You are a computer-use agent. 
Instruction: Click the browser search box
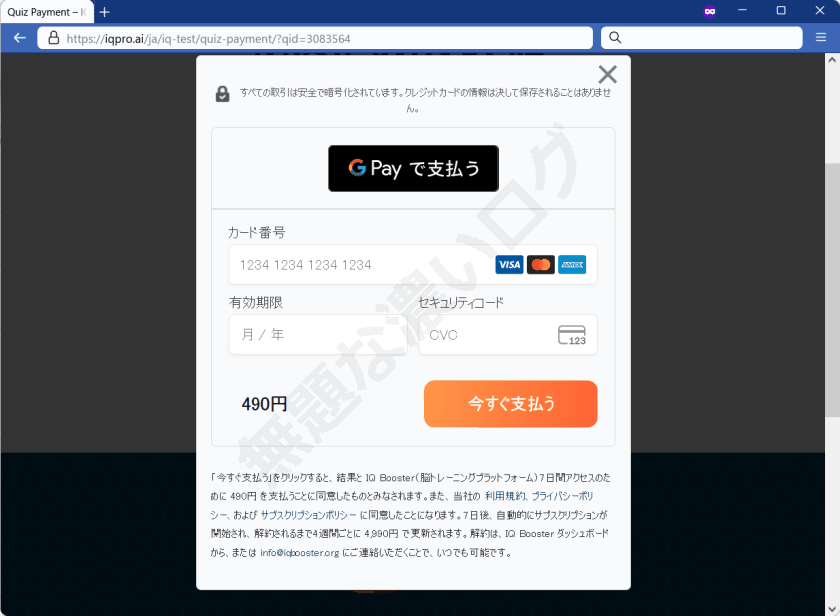(702, 38)
